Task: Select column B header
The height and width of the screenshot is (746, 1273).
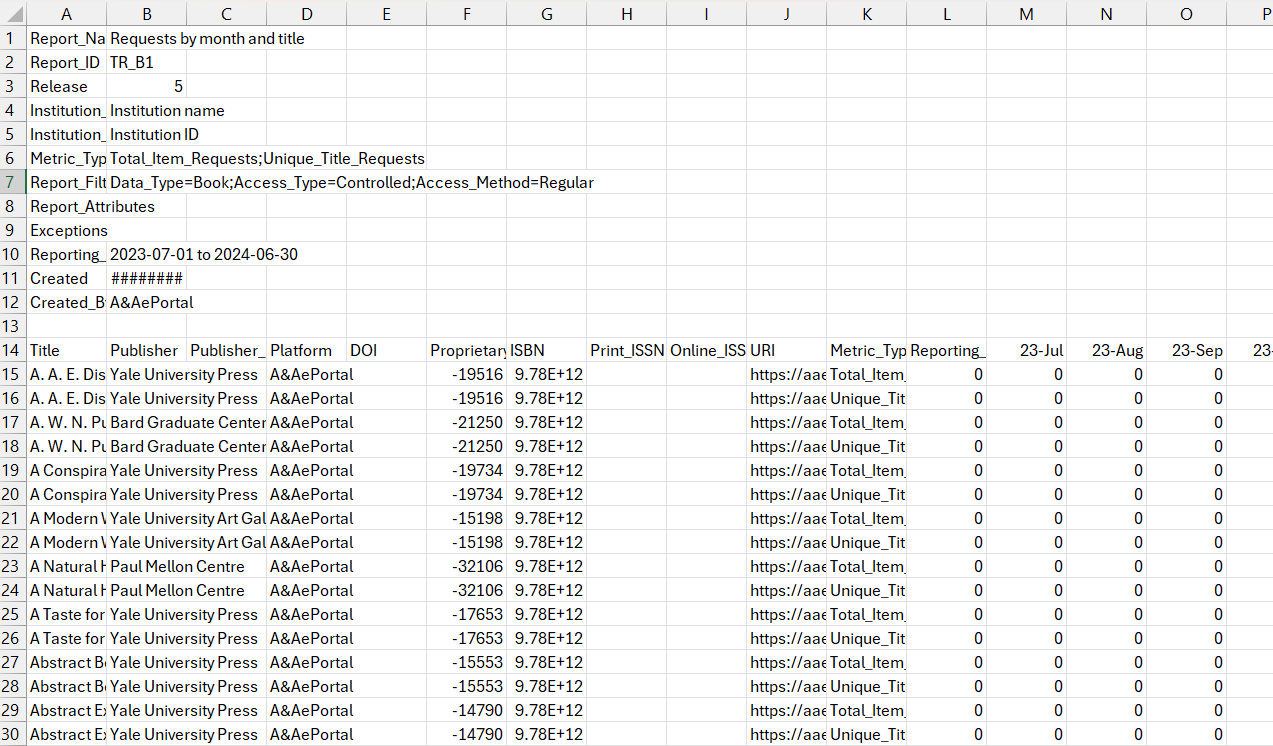Action: click(146, 14)
